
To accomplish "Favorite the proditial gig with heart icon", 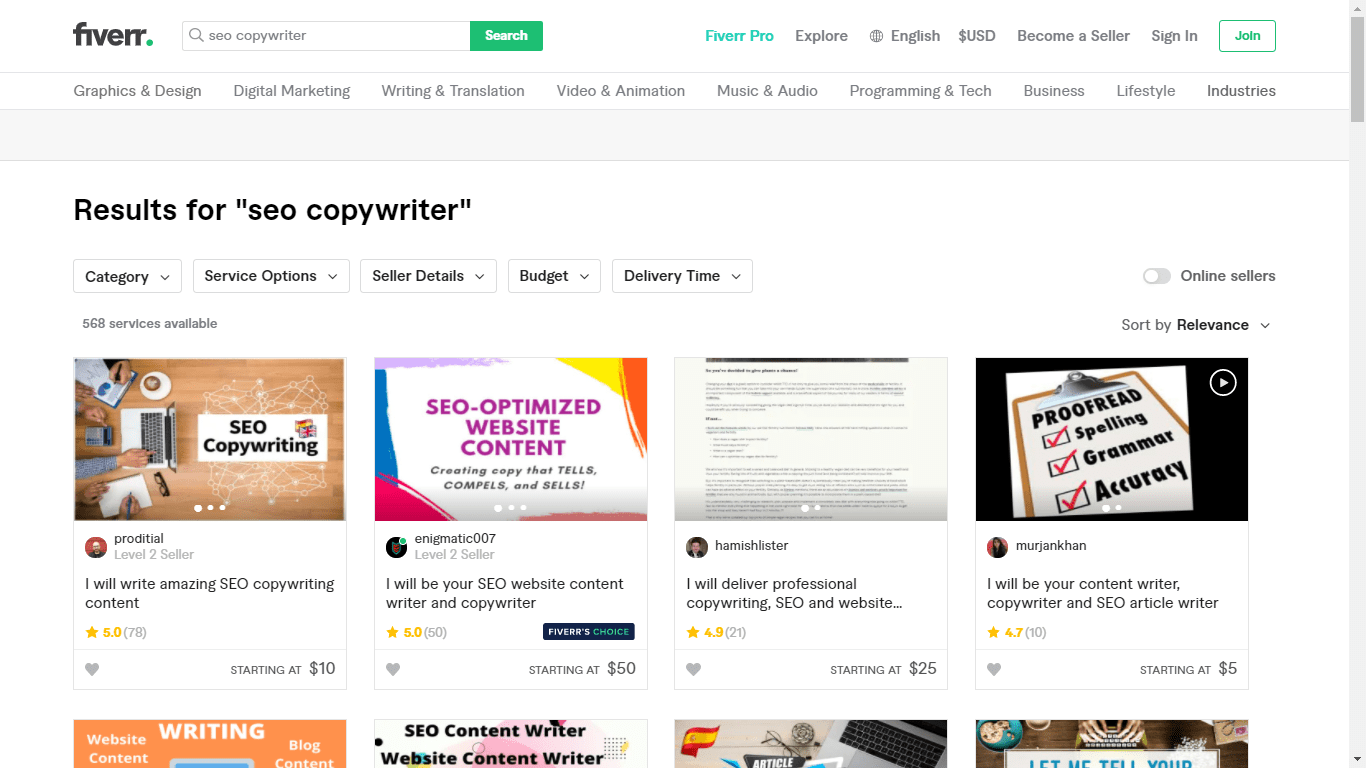I will click(92, 669).
